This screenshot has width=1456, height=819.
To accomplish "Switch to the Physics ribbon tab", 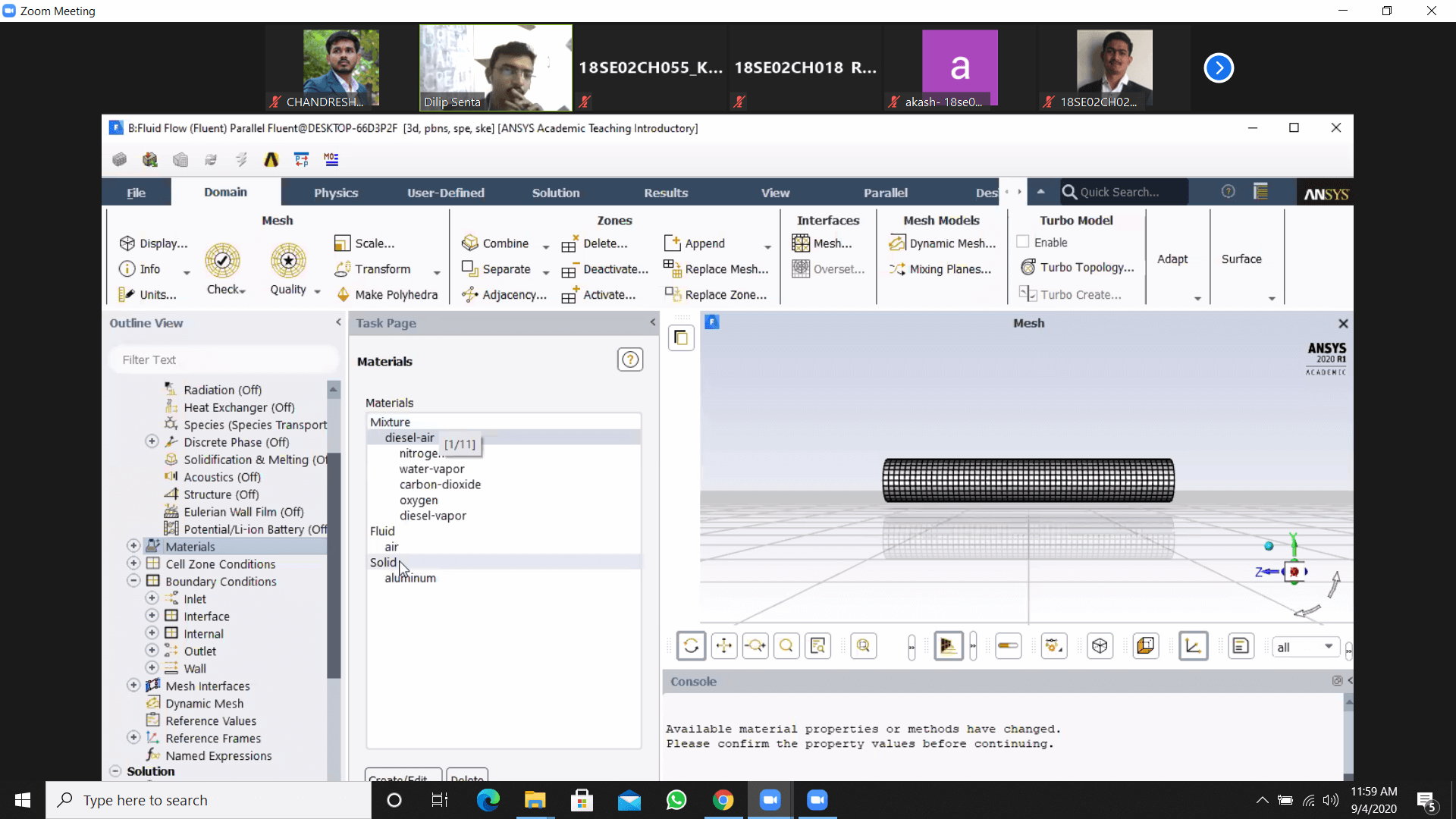I will pyautogui.click(x=336, y=193).
